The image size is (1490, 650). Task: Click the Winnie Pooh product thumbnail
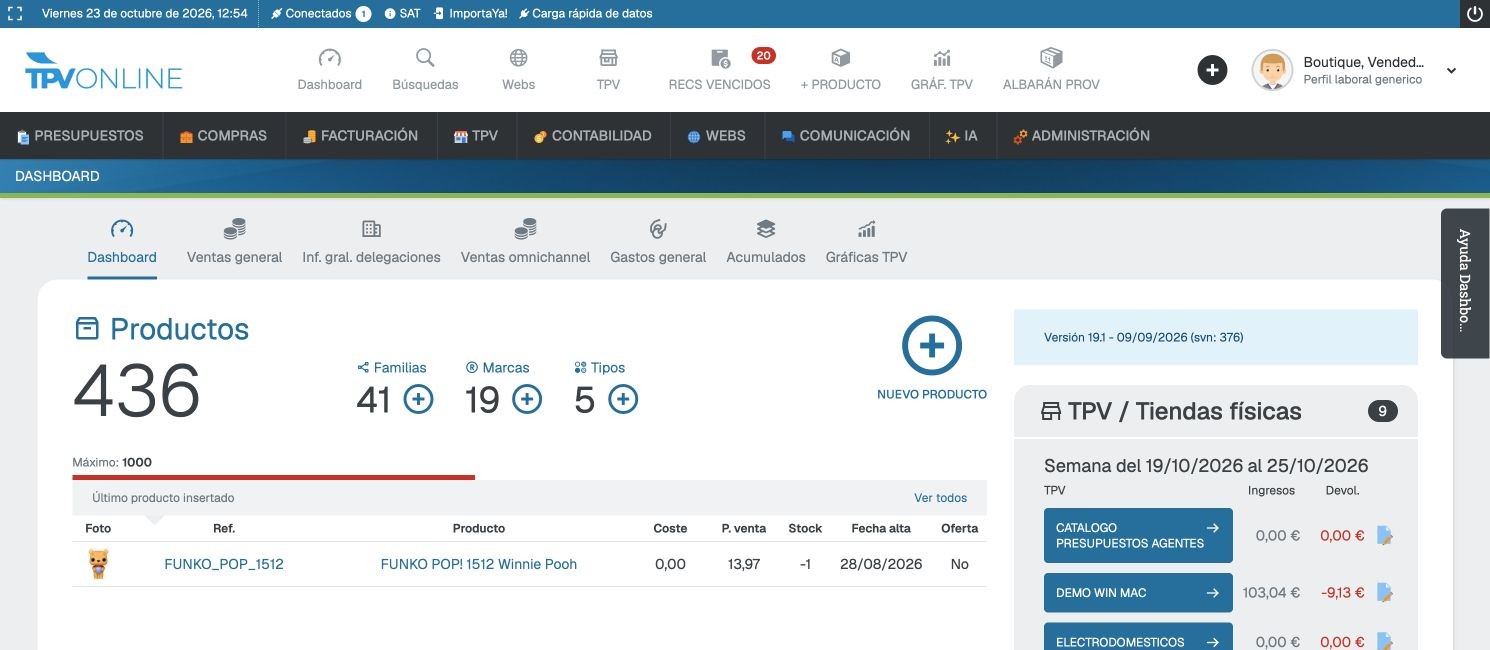tap(98, 564)
